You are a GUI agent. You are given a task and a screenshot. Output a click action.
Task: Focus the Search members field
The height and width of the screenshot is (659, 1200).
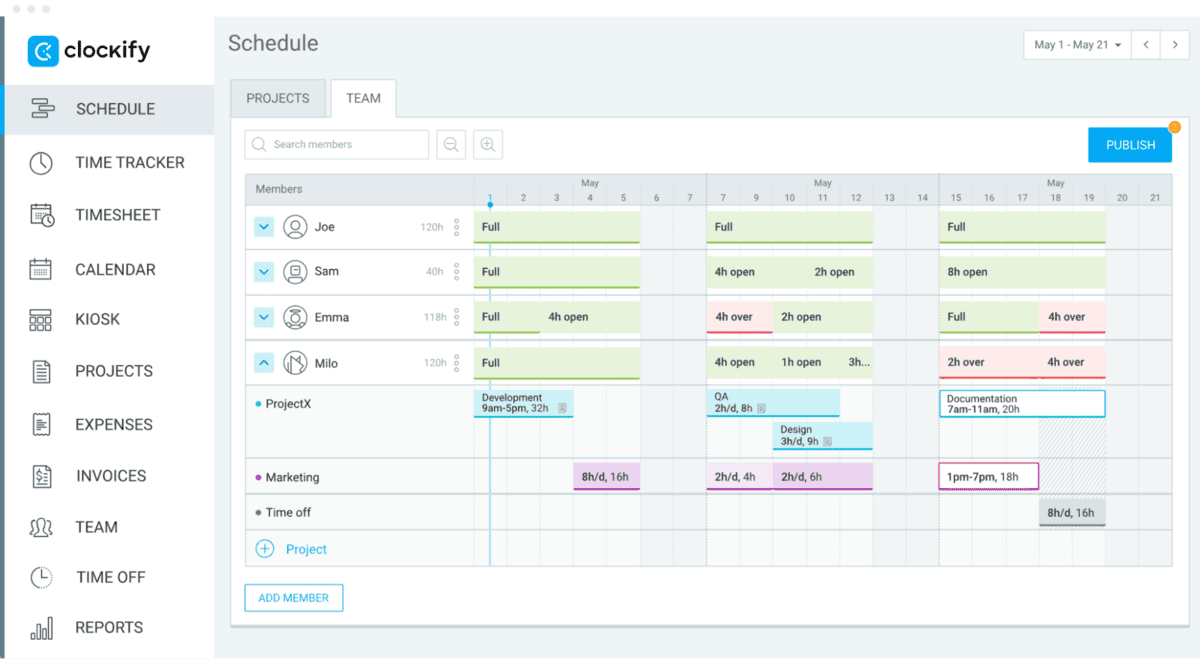pos(337,145)
